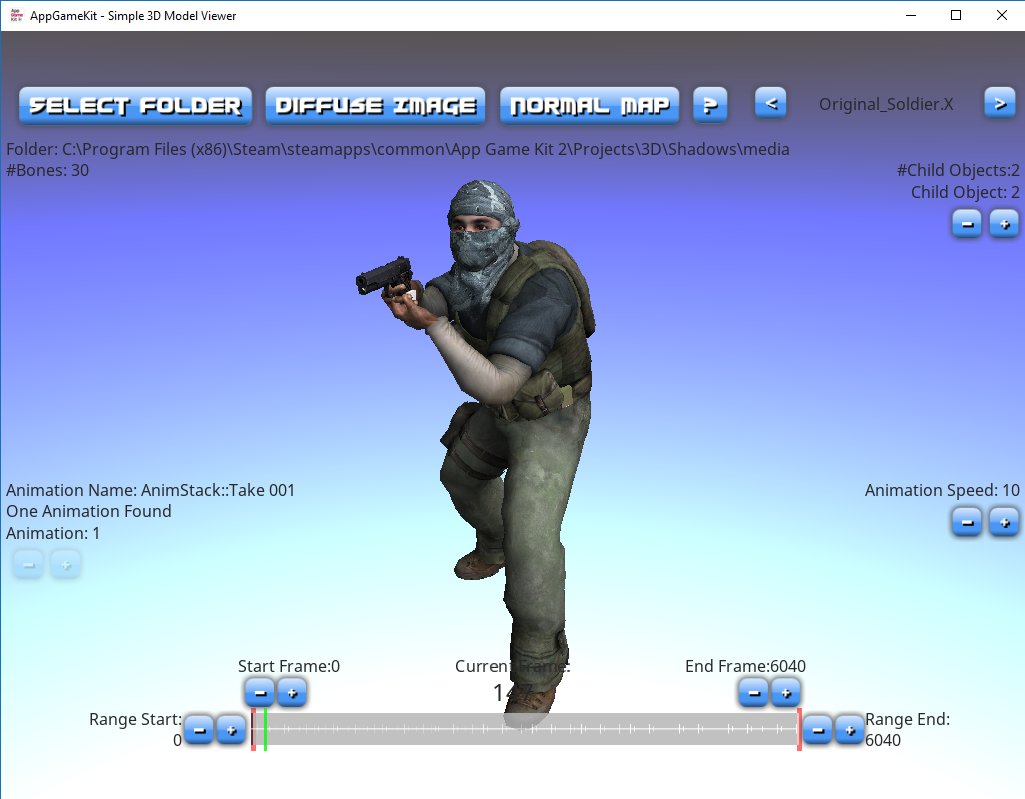Click the #Child Objects:2 label
Image resolution: width=1025 pixels, height=799 pixels.
[x=958, y=171]
